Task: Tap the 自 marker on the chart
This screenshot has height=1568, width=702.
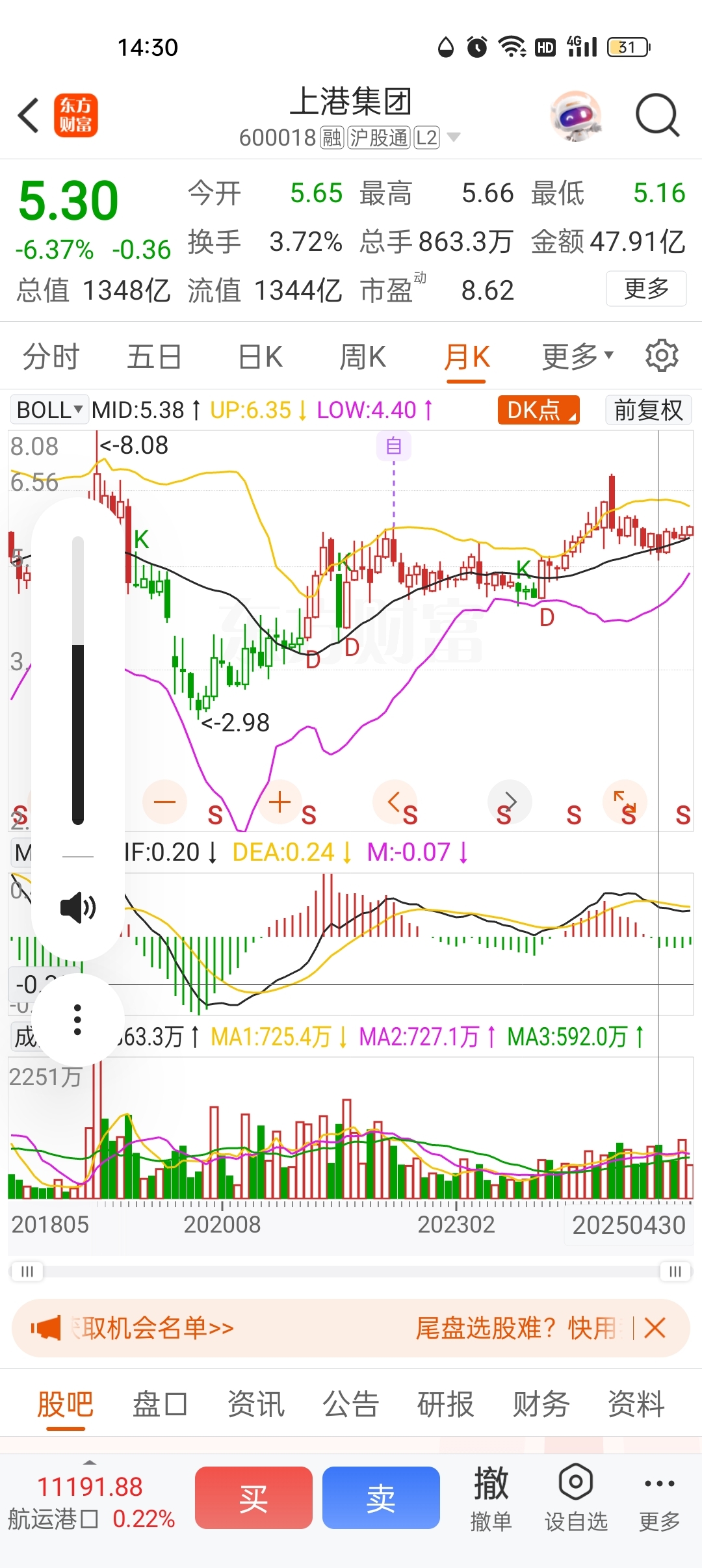Action: coord(394,446)
